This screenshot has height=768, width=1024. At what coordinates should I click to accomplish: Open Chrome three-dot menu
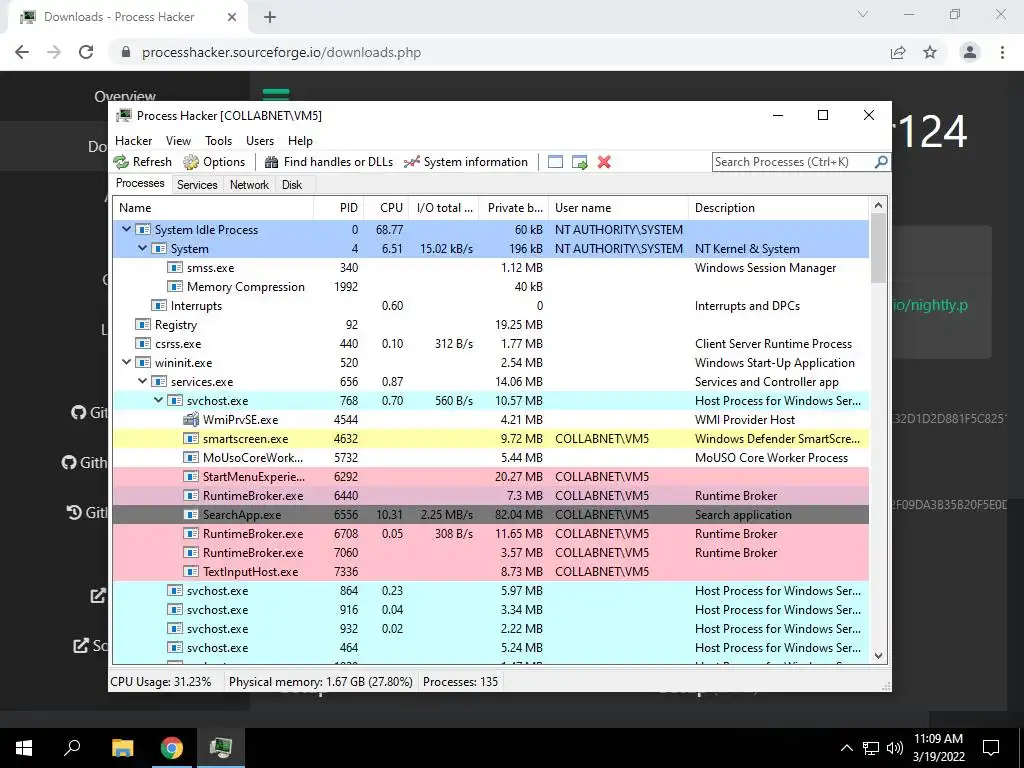(x=1002, y=52)
